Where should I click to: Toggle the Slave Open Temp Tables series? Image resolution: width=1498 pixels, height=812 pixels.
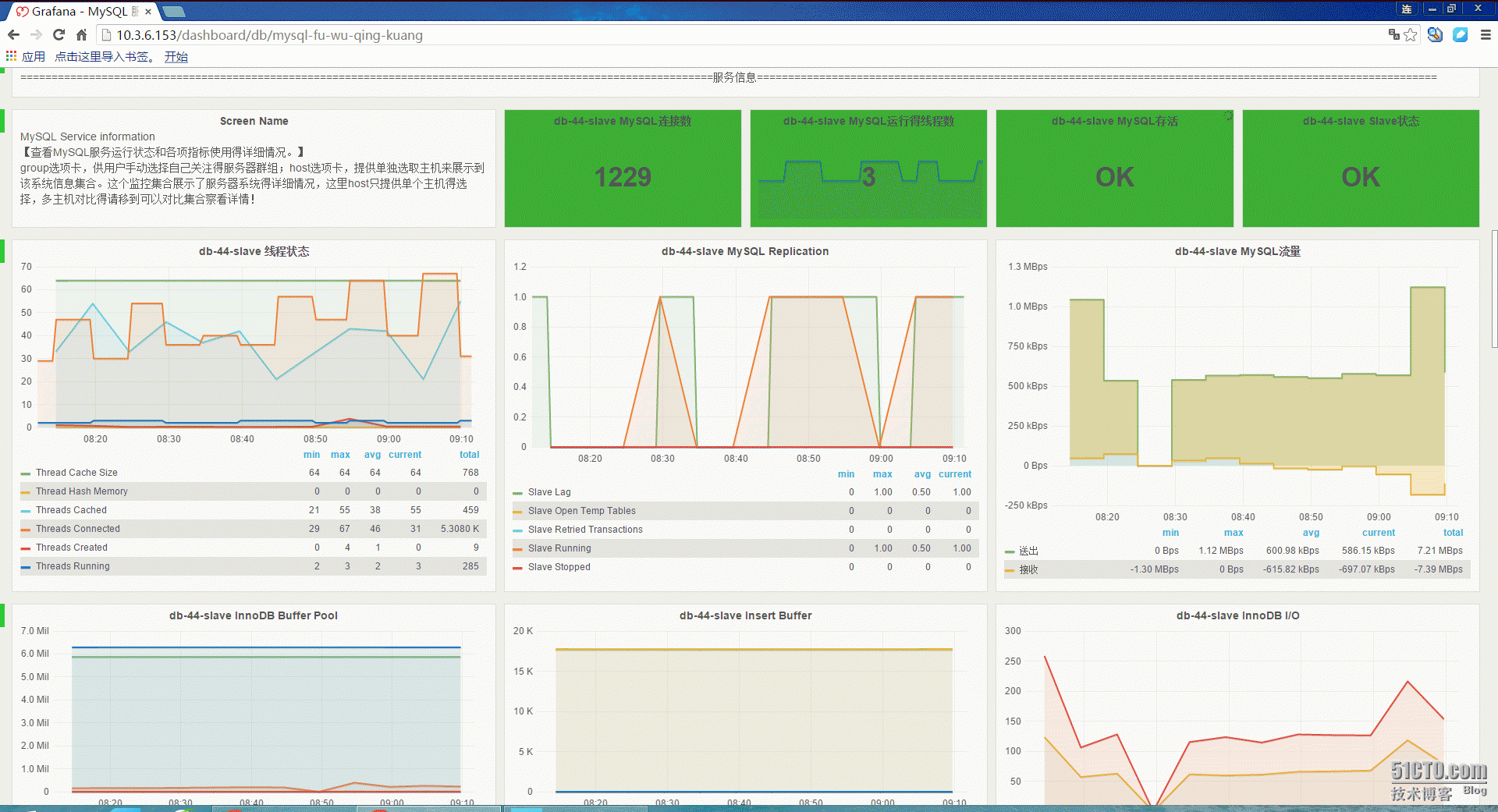point(581,511)
